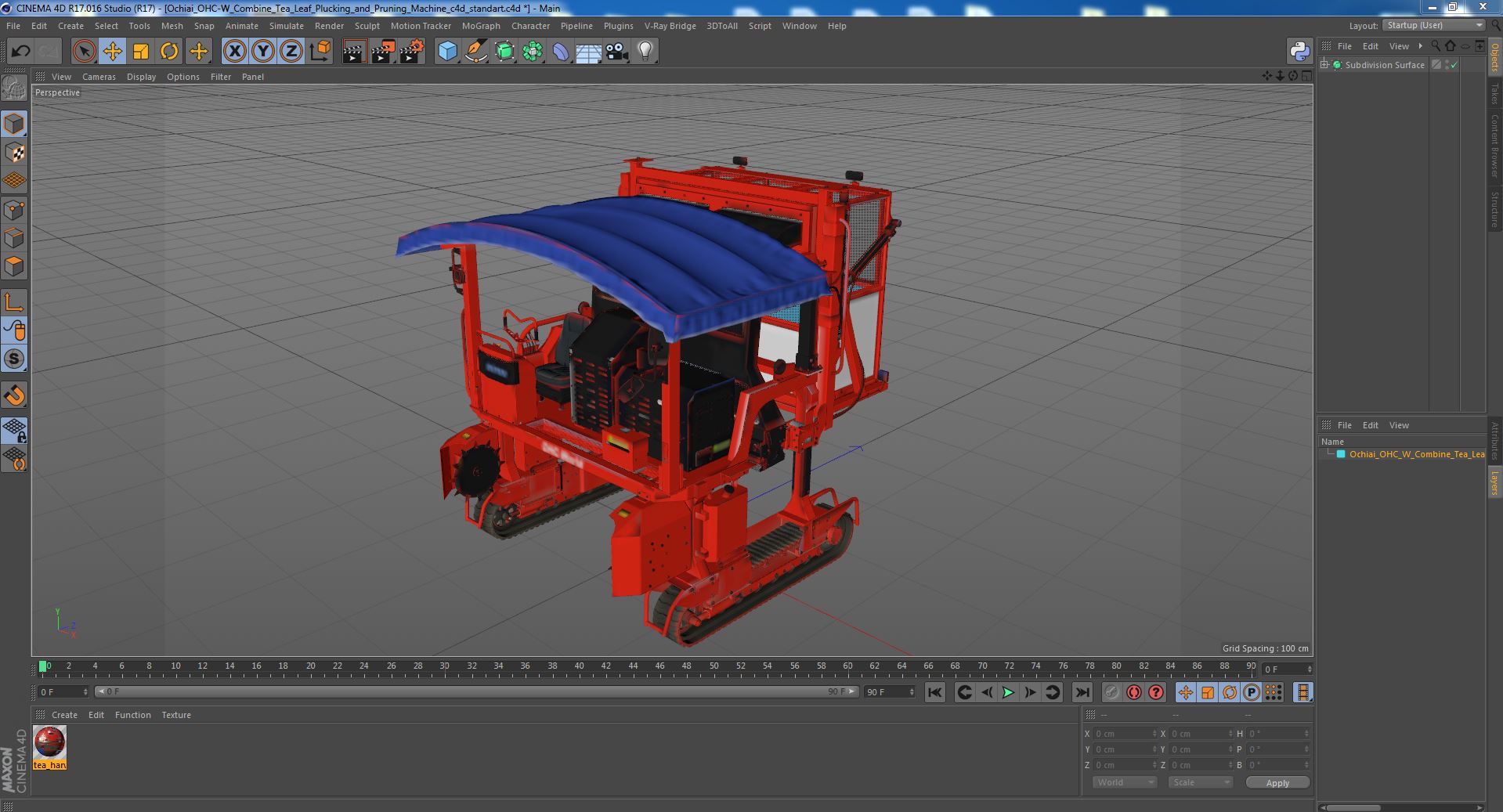
Task: Toggle Y axis lock
Action: 263,52
